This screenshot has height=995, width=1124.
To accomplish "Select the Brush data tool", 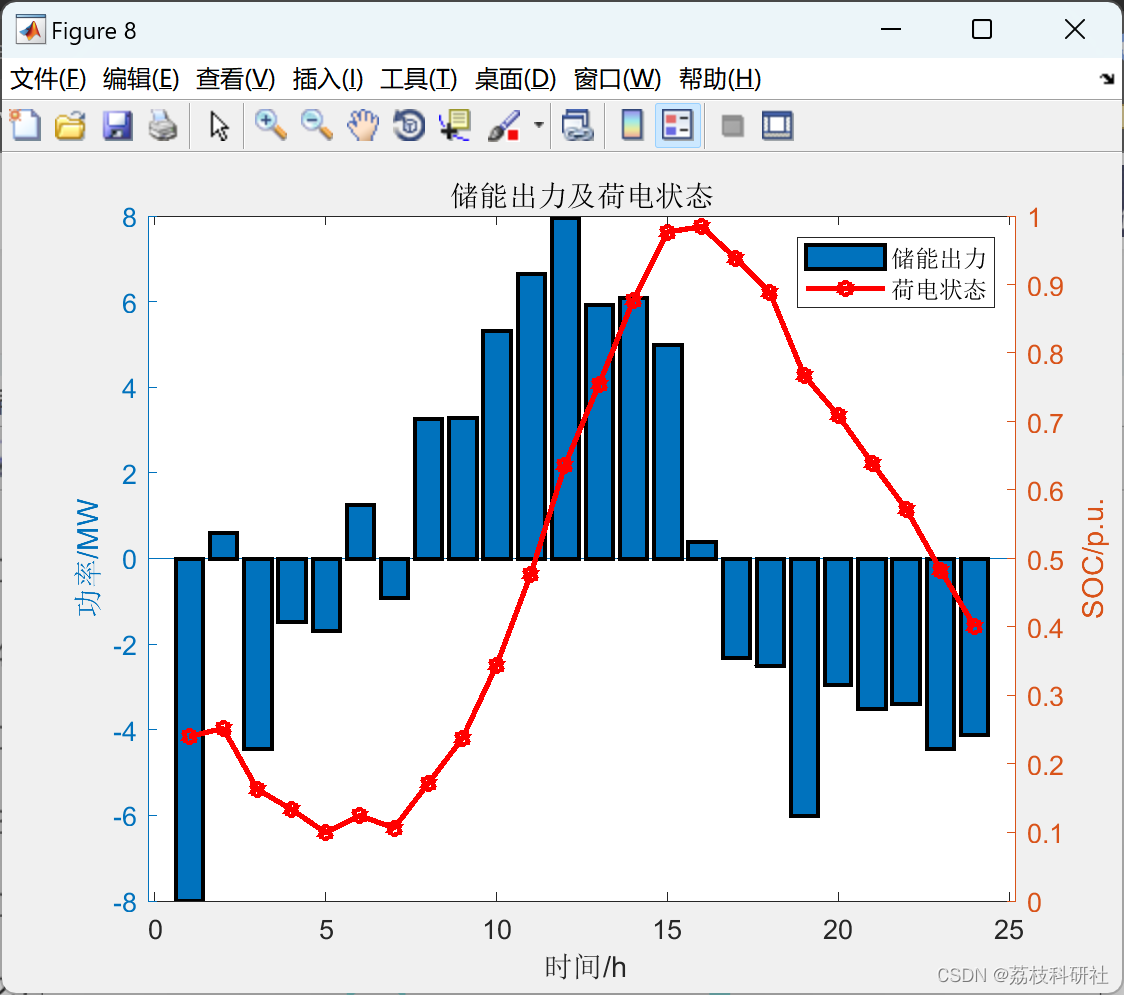I will coord(503,125).
